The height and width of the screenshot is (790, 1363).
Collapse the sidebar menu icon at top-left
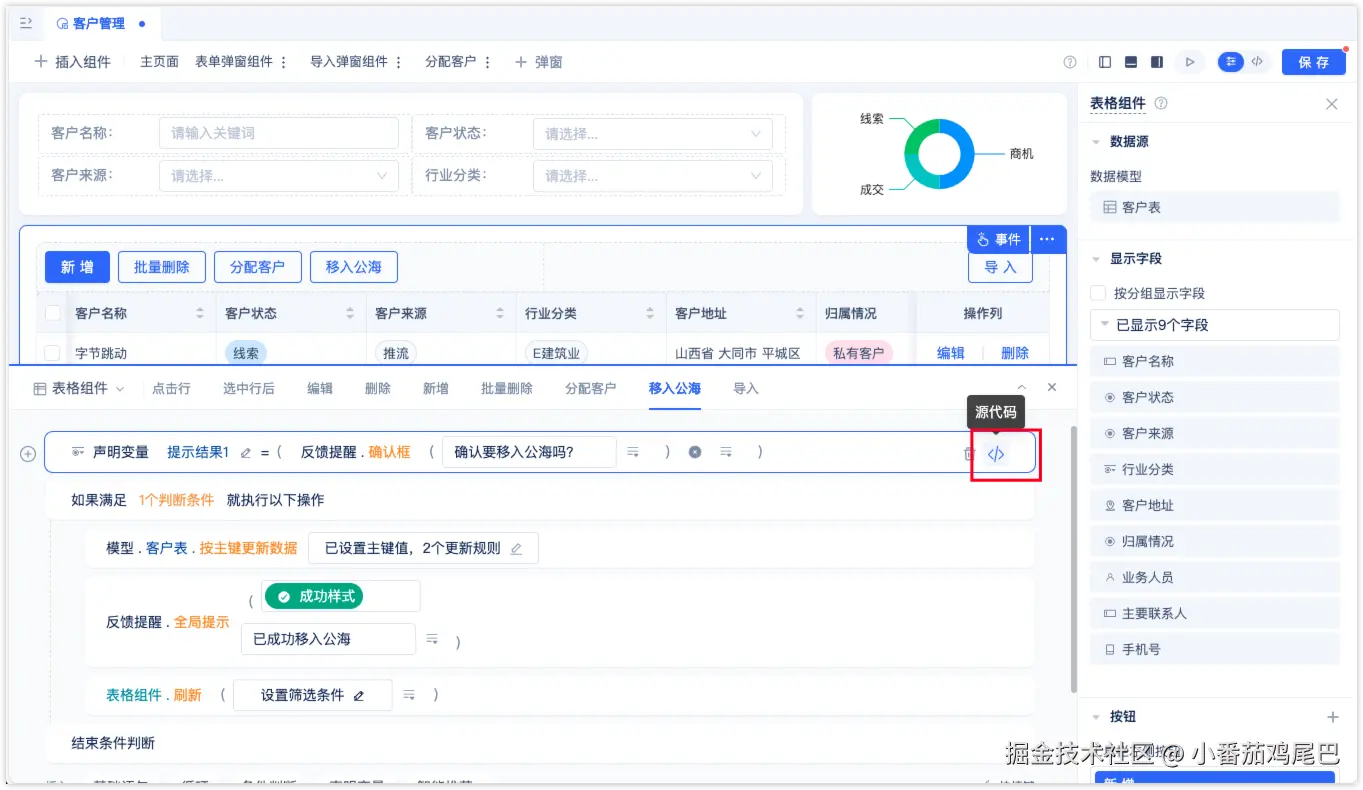tap(26, 23)
